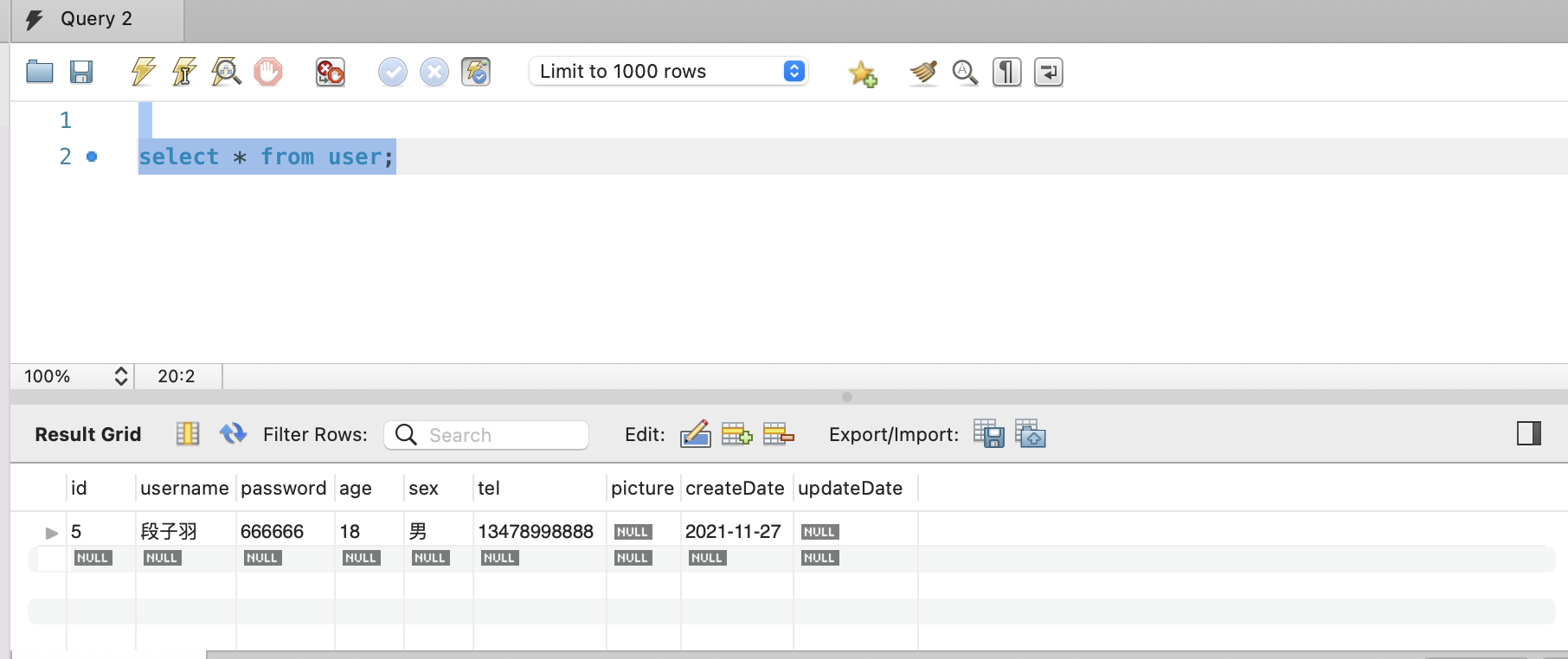
Task: Toggle continue-on-error execution mode
Action: point(331,72)
